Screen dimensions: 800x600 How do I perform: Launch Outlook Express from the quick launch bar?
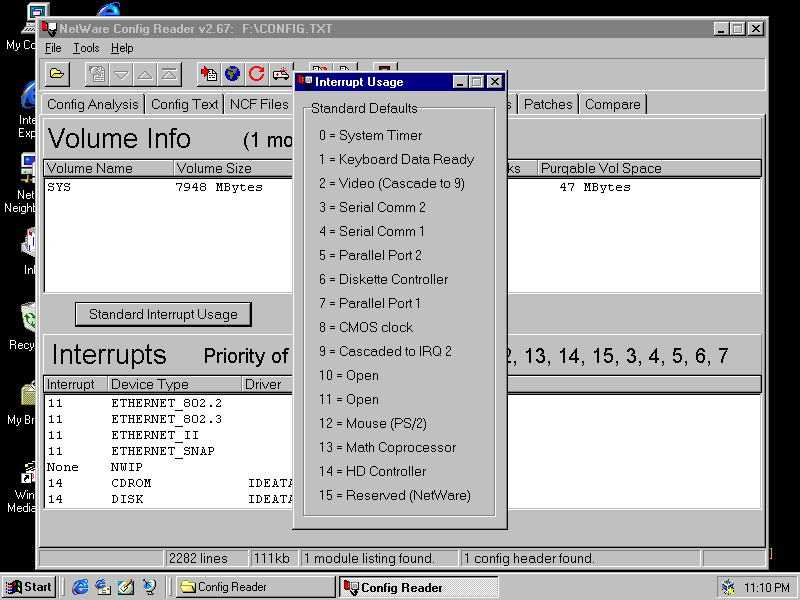[103, 587]
